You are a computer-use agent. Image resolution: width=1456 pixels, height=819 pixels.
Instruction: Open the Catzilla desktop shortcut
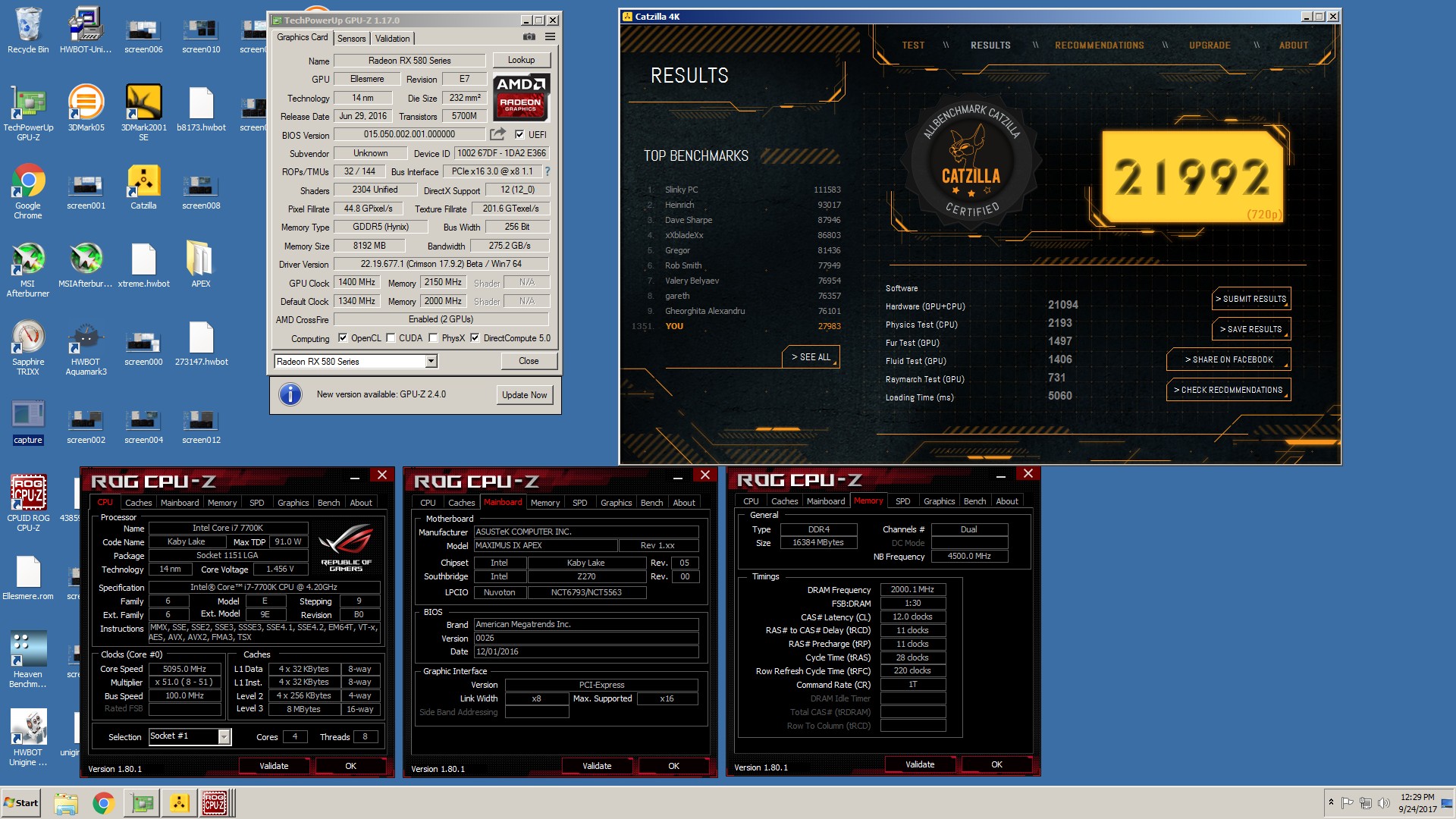coord(143,187)
